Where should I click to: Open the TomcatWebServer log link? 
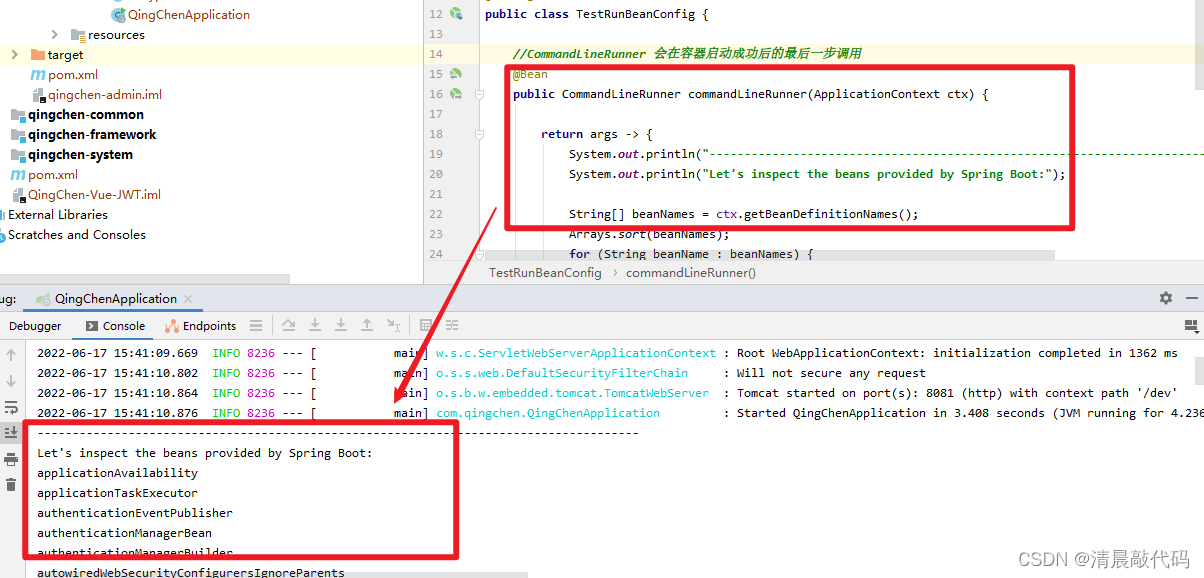point(572,393)
